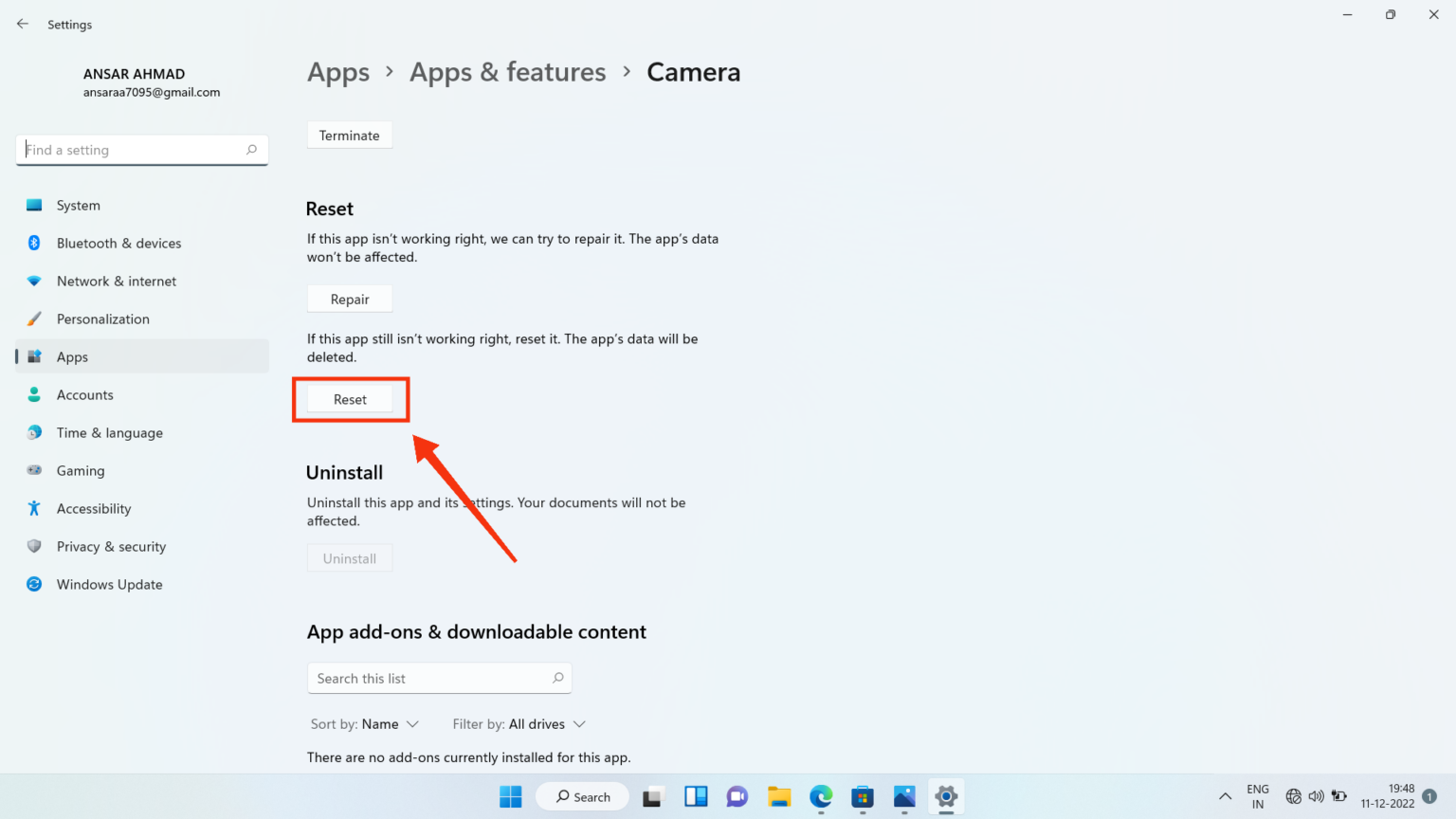1456x819 pixels.
Task: Click the ENG IN language indicator
Action: pos(1257,795)
